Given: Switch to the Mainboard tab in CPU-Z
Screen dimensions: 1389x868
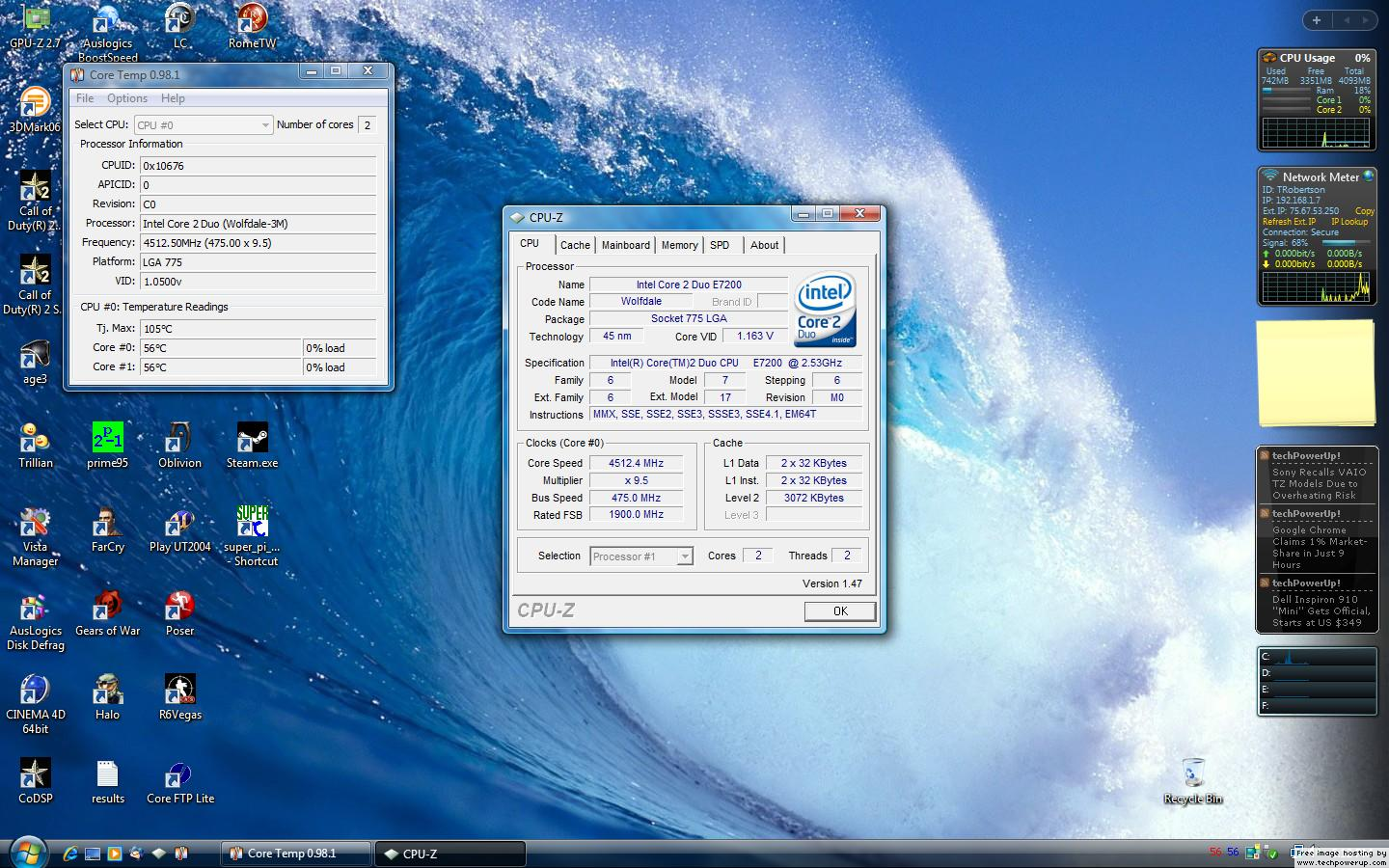Looking at the screenshot, I should (x=626, y=245).
